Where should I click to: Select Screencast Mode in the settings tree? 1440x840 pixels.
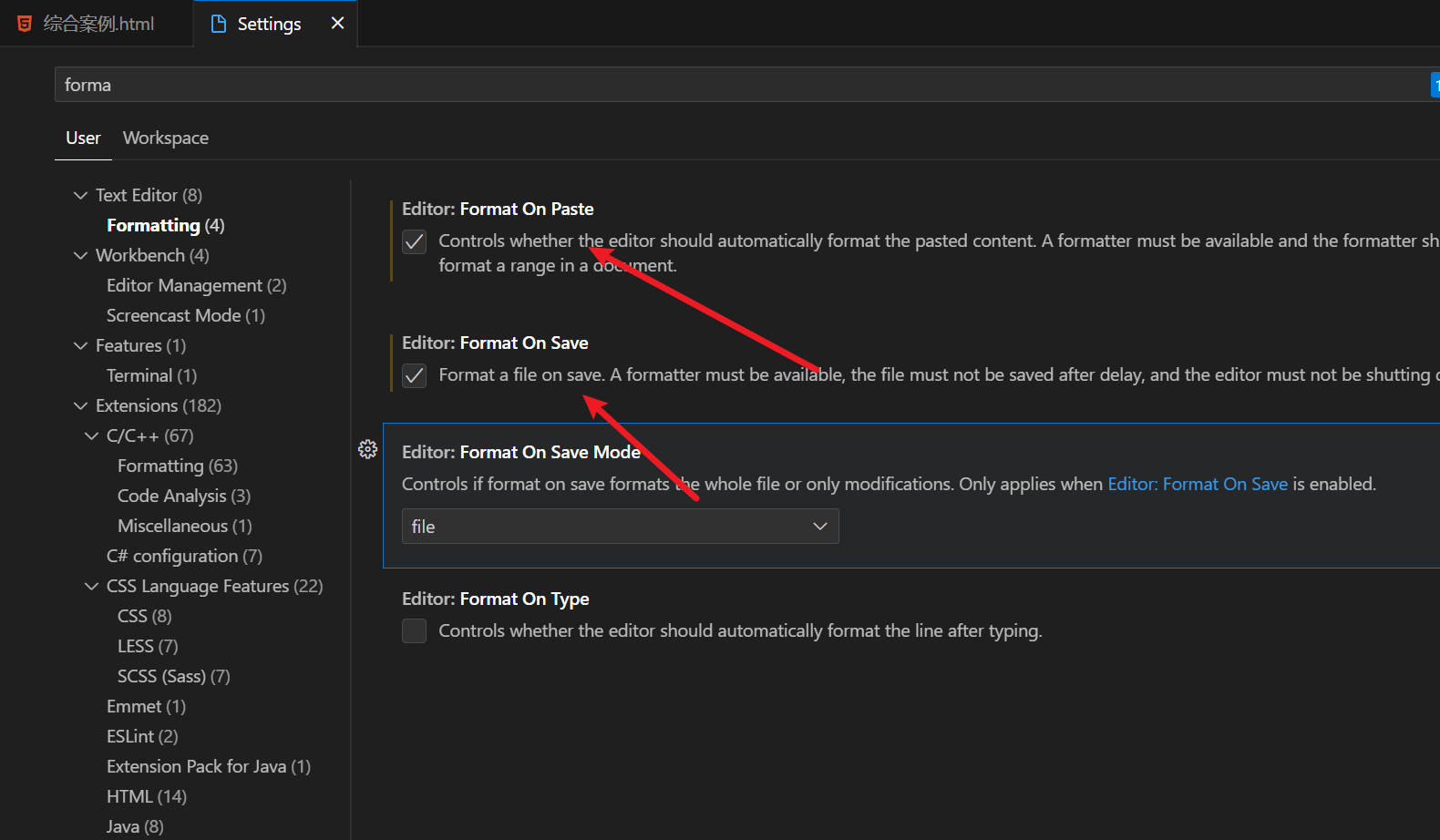(x=185, y=315)
